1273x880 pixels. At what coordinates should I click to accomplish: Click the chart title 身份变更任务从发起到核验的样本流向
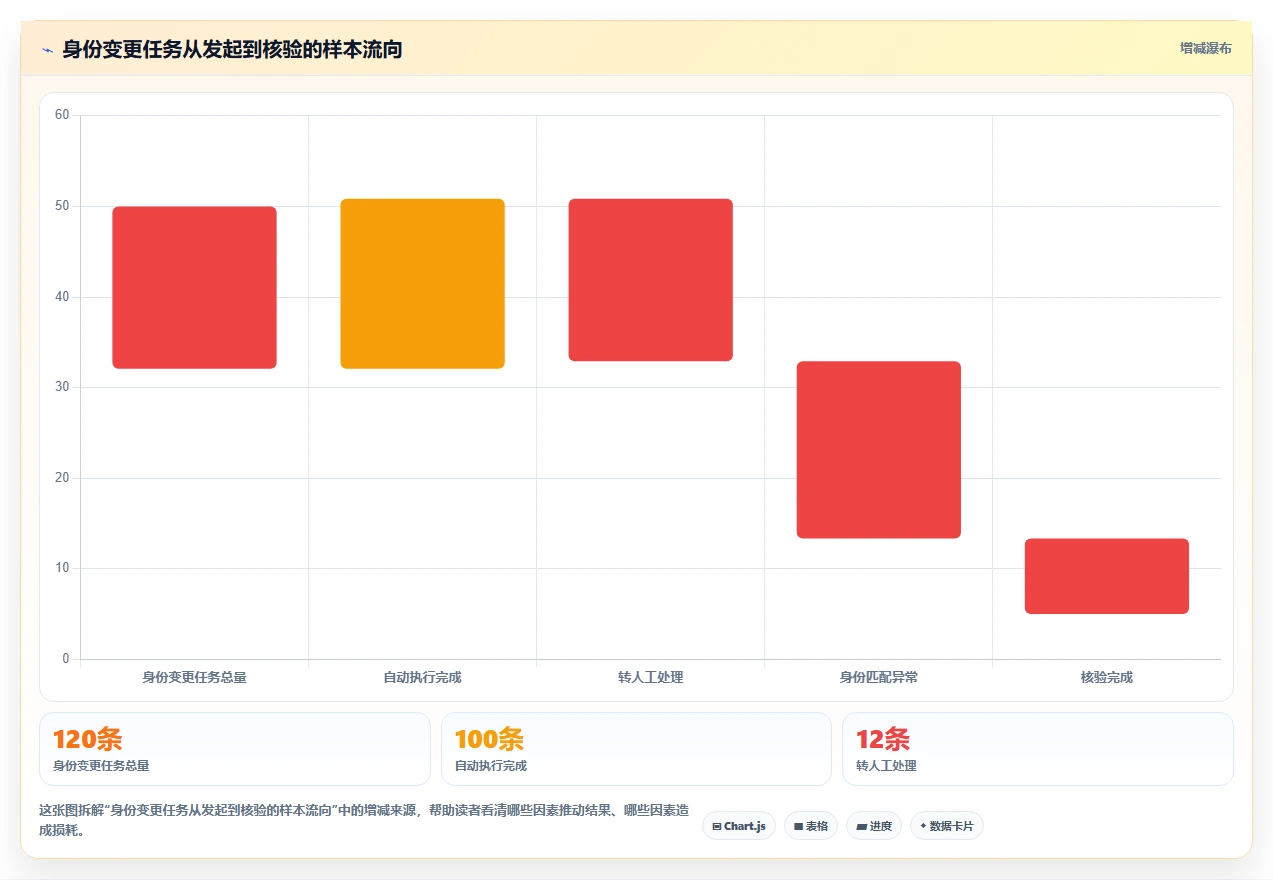click(x=232, y=49)
